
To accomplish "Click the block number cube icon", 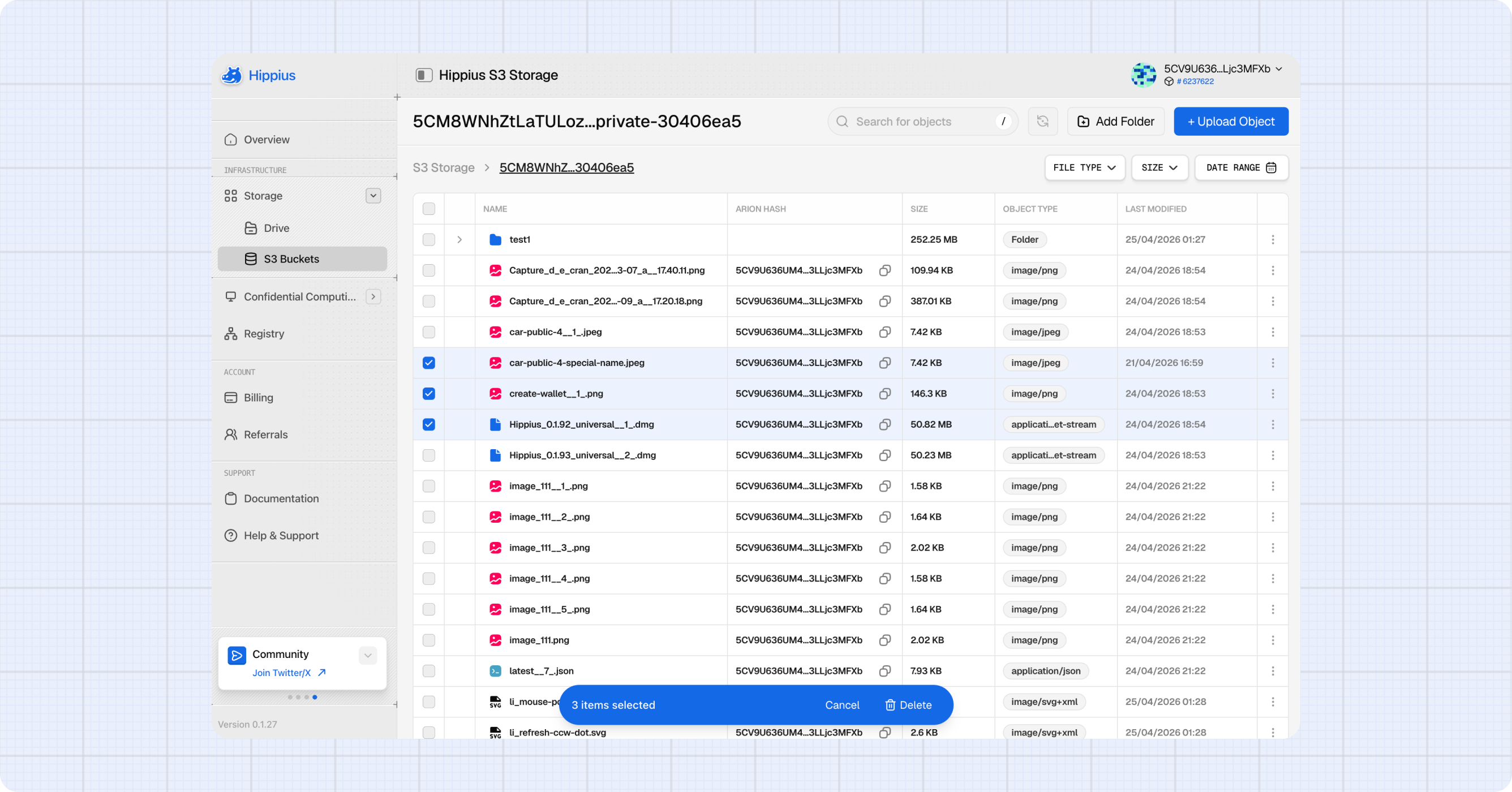I will (x=1169, y=81).
